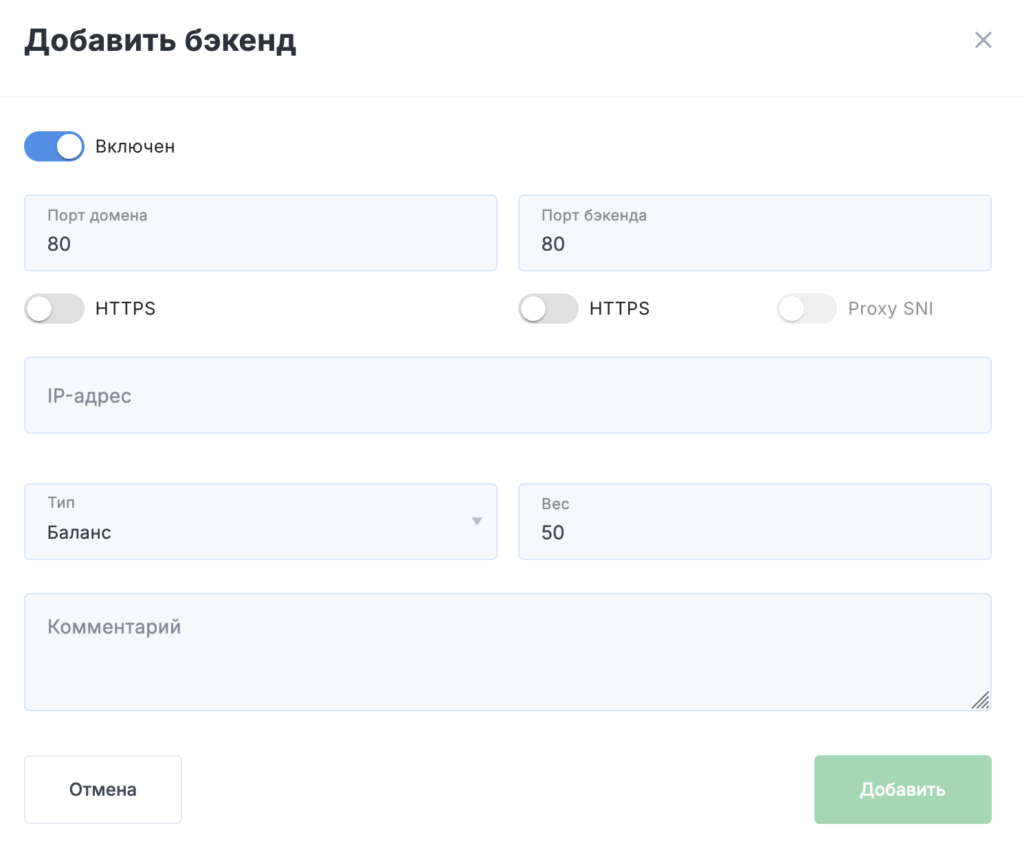
Task: Close the Добавить бэкенд dialog with X
Action: tap(983, 40)
